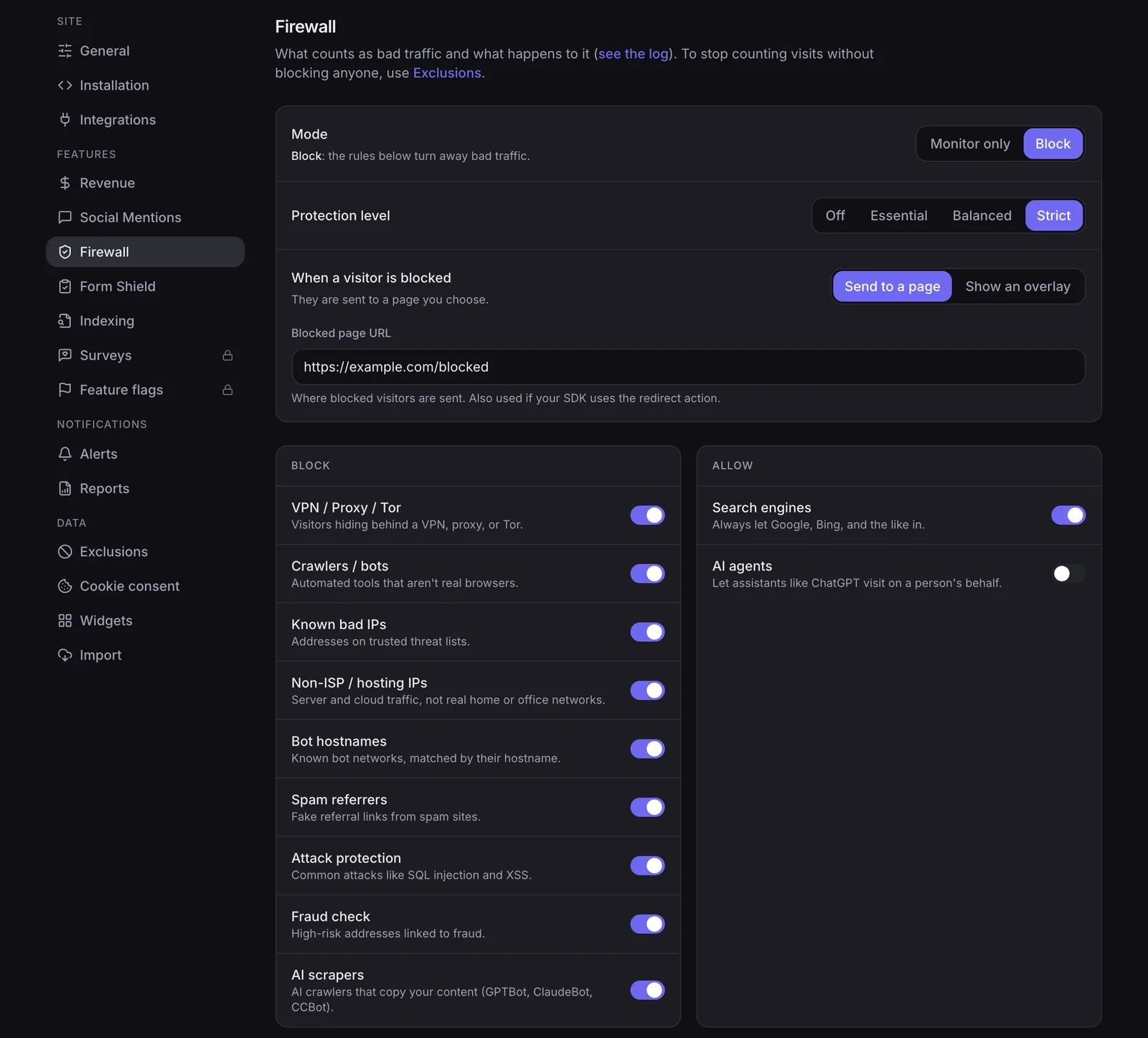Click the Blocked page URL input field
1148x1038 pixels.
pyautogui.click(x=688, y=367)
